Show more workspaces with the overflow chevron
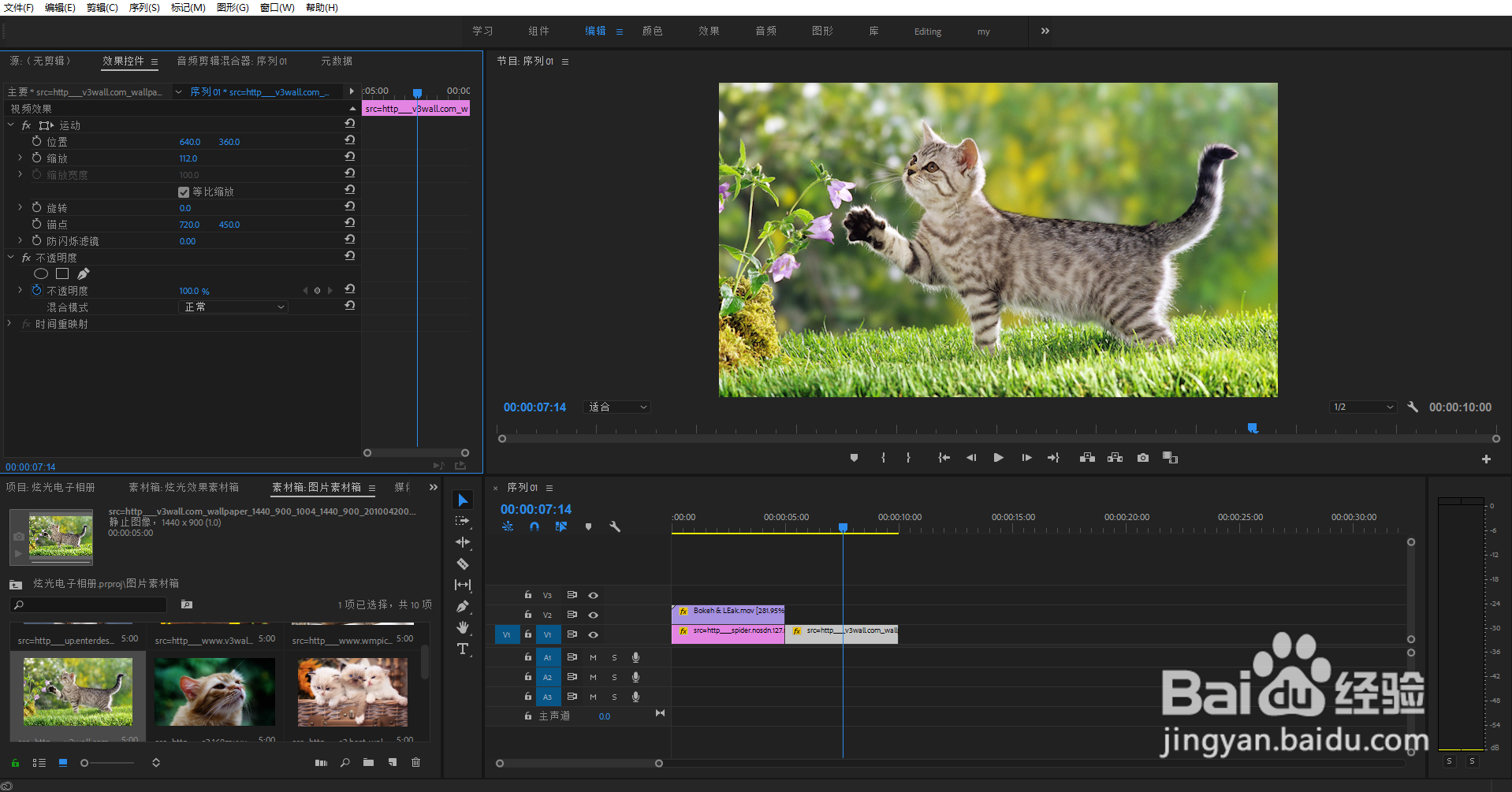 pos(1045,31)
